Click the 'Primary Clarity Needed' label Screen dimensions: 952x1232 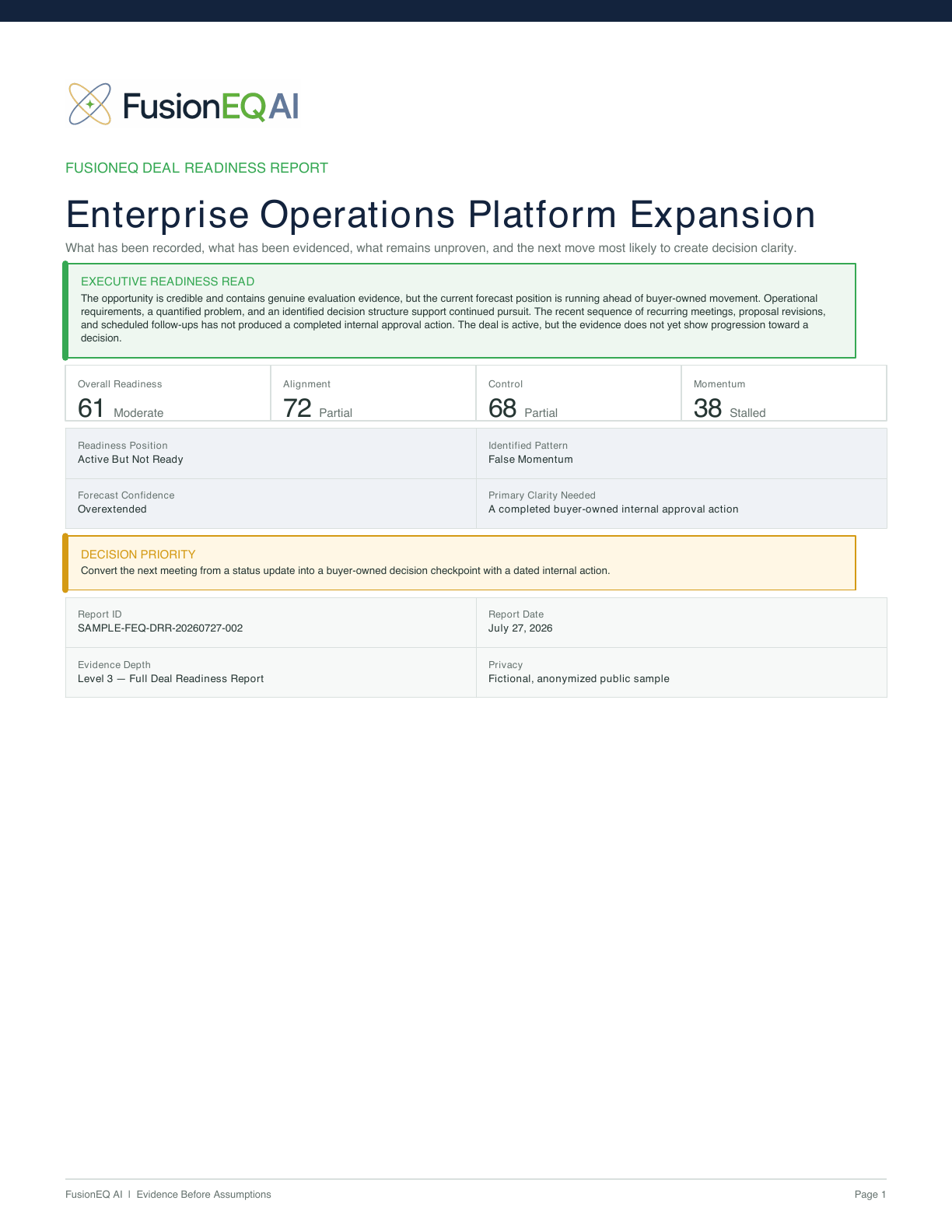pos(542,495)
